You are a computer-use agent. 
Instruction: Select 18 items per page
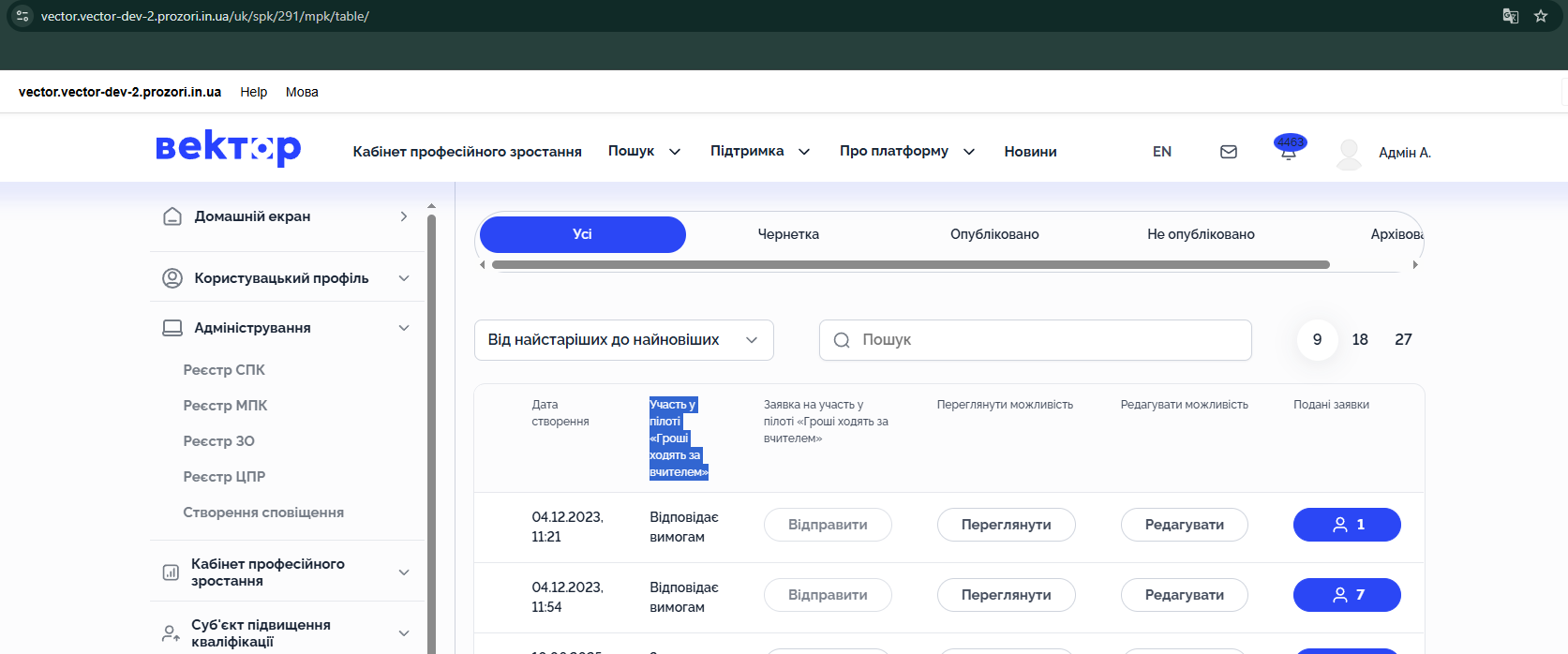1360,339
